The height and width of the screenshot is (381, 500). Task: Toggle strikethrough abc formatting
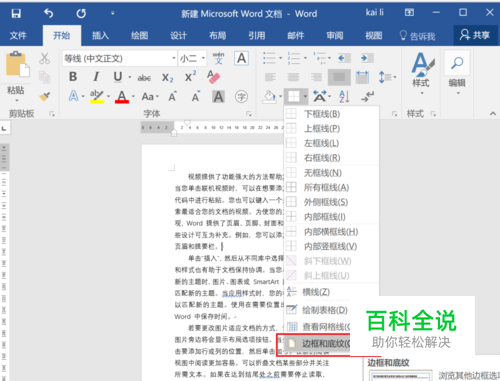click(144, 78)
